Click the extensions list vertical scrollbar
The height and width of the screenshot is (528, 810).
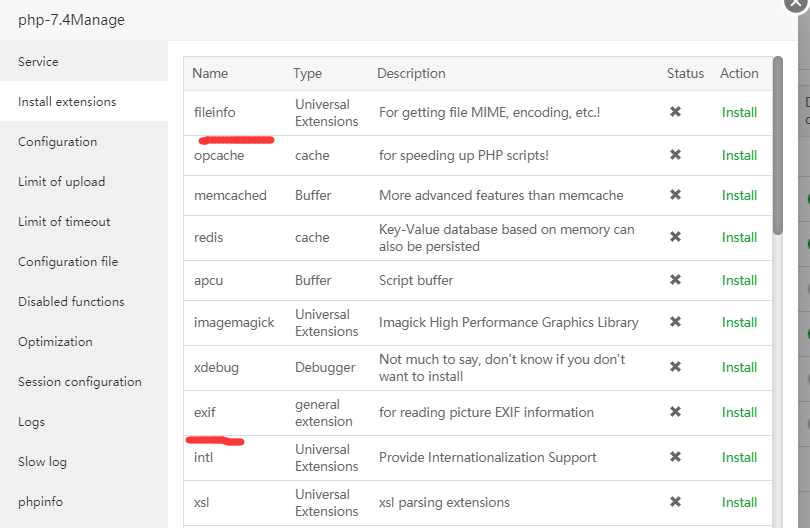[778, 150]
